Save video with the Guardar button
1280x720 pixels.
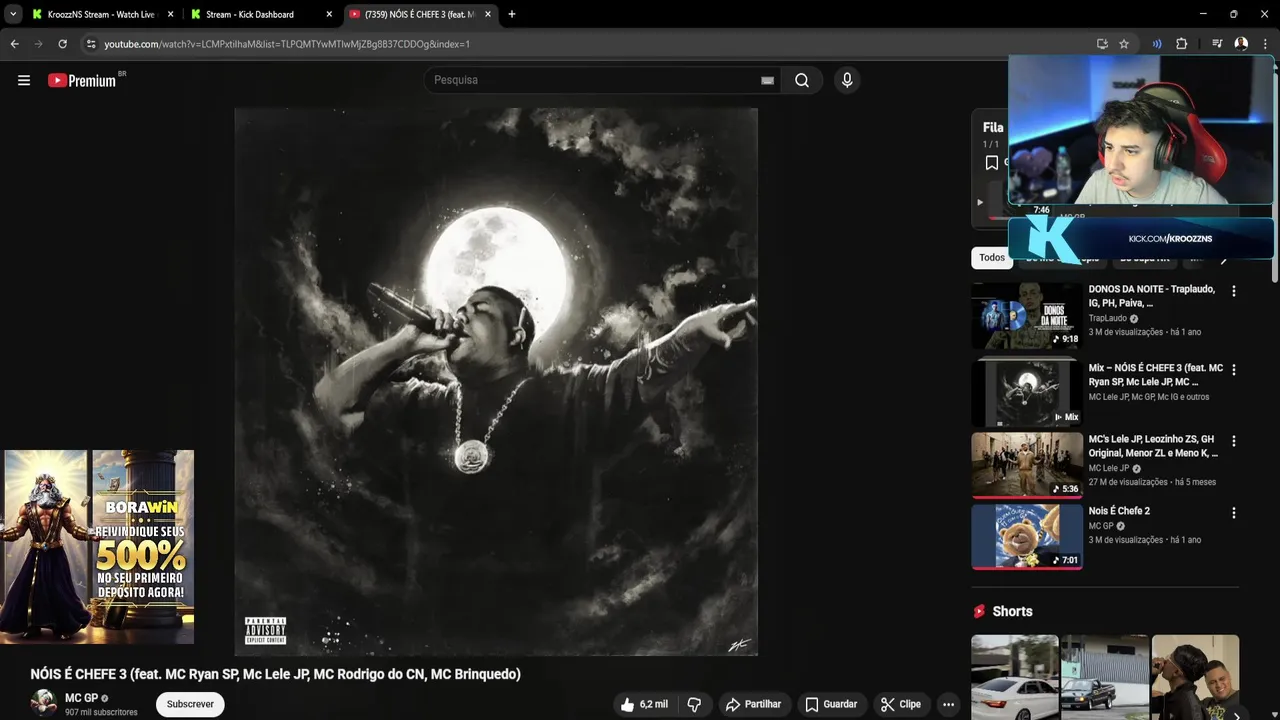[x=831, y=704]
